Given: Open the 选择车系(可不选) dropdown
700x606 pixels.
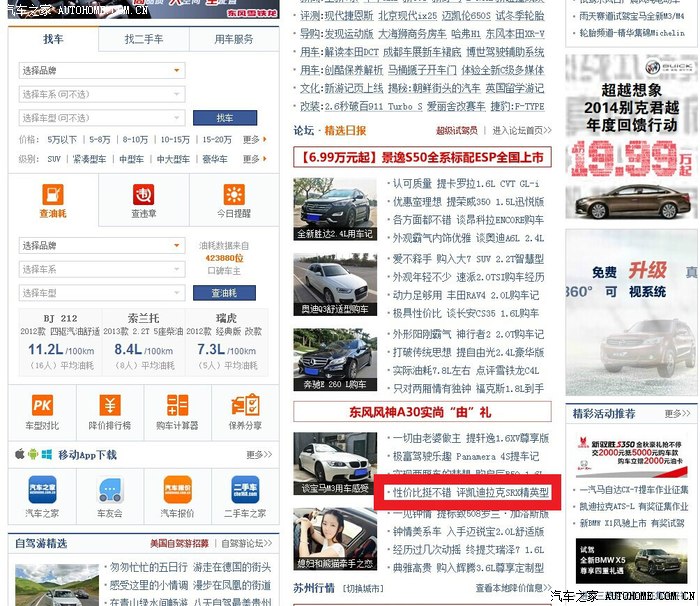Looking at the screenshot, I should [101, 94].
